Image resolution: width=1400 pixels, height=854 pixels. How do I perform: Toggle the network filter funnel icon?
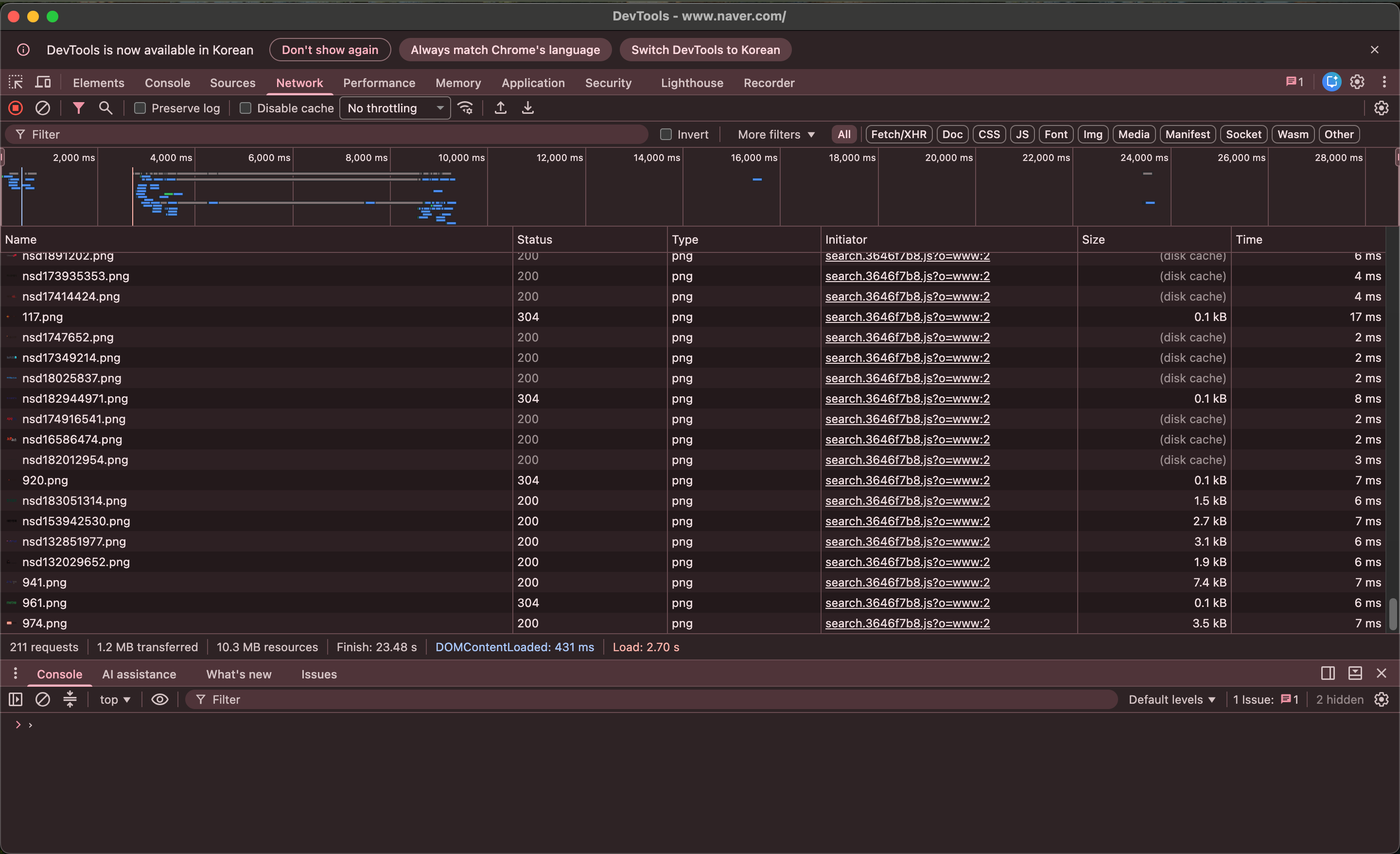click(78, 108)
